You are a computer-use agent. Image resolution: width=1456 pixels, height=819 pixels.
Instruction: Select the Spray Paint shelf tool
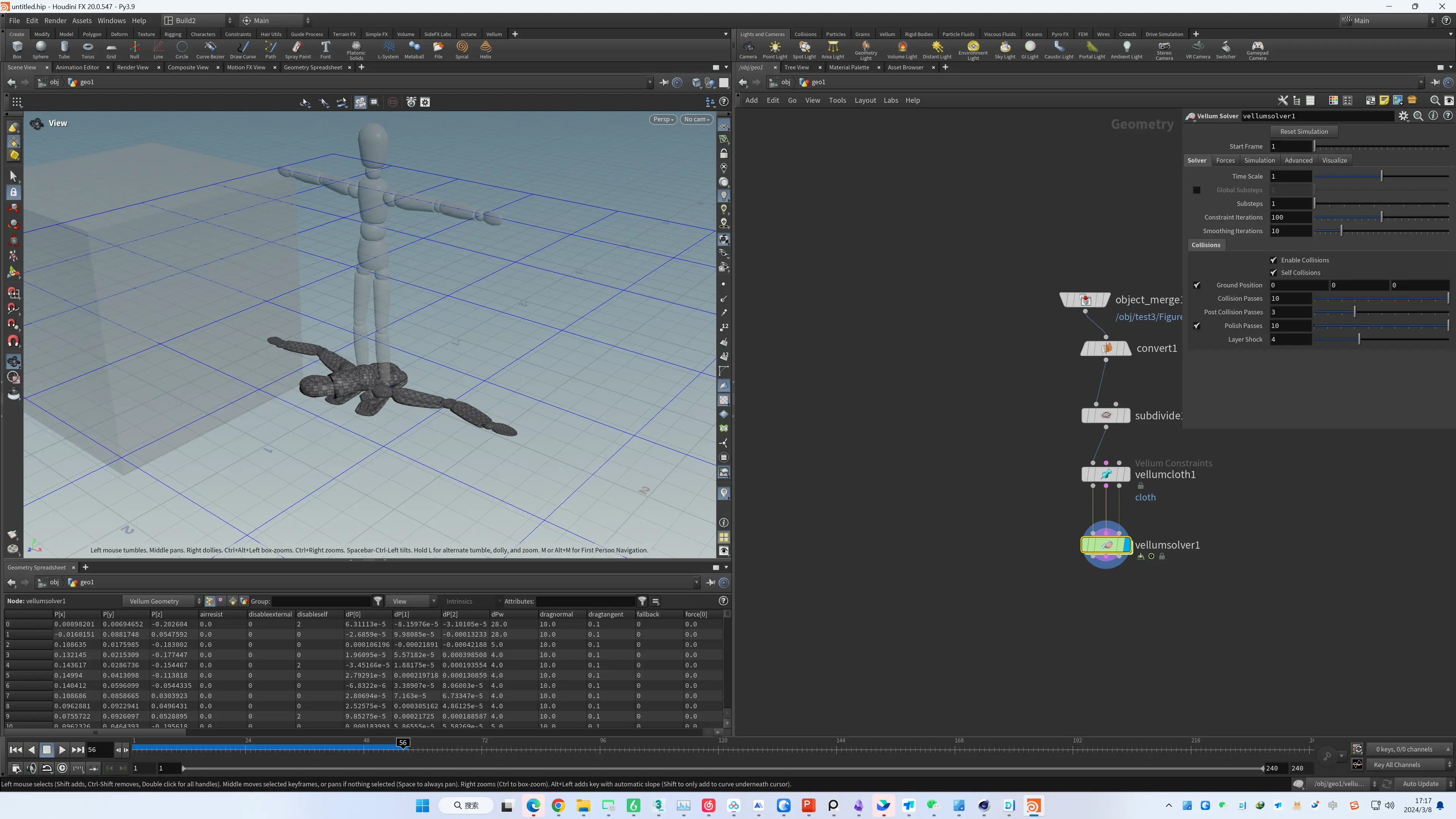(x=298, y=50)
